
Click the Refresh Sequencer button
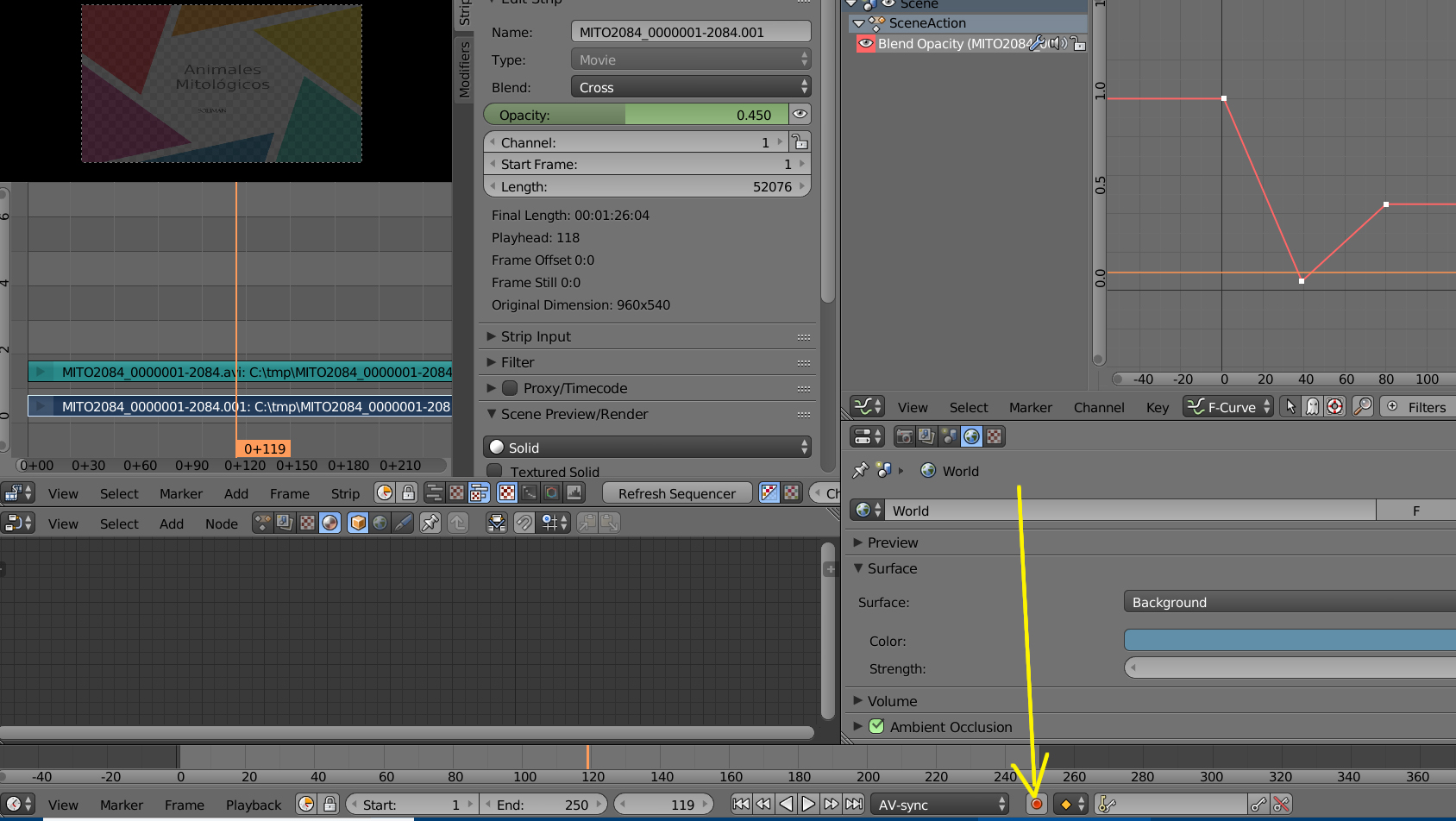point(676,493)
